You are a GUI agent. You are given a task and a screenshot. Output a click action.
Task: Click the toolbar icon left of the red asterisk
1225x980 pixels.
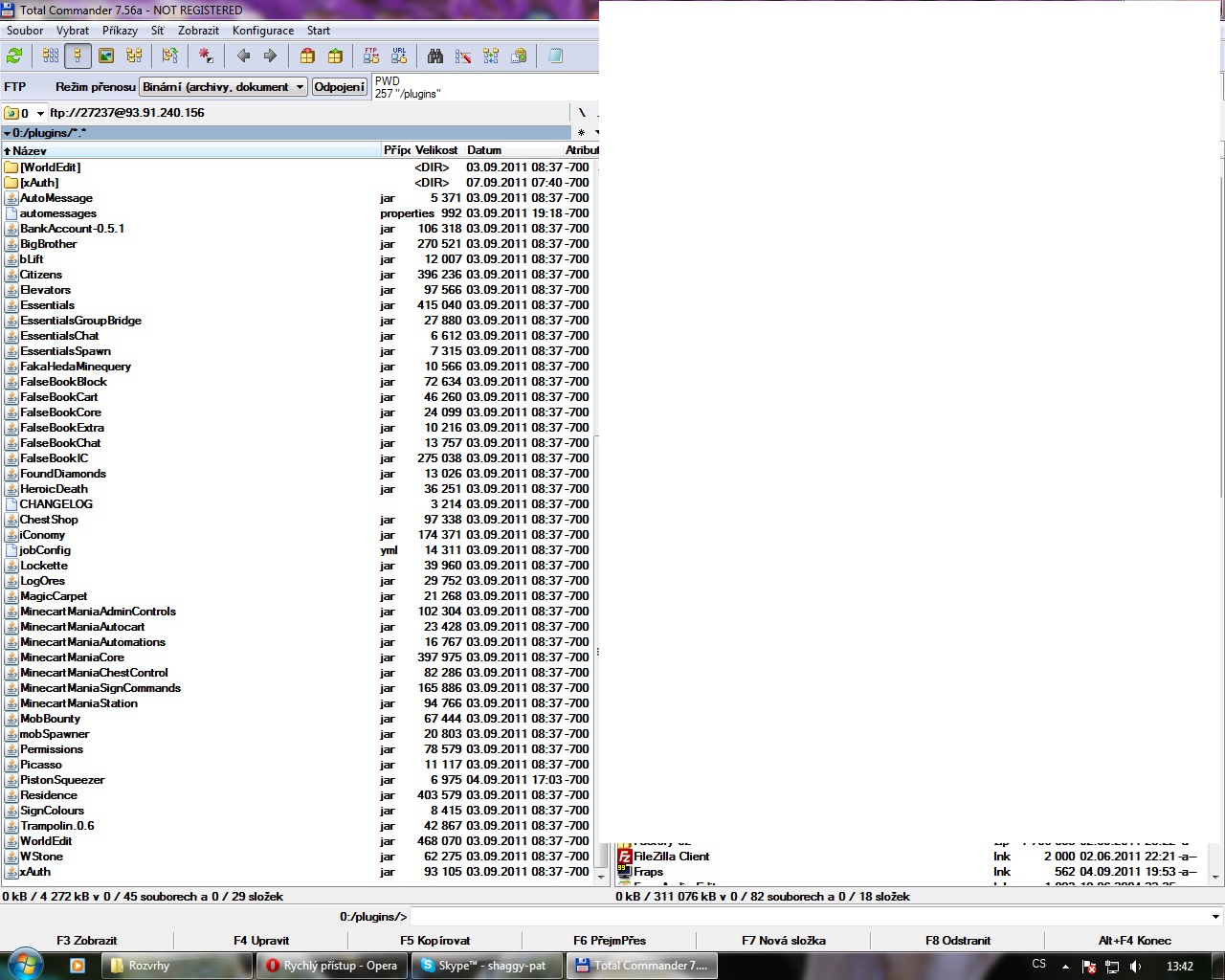click(x=170, y=56)
